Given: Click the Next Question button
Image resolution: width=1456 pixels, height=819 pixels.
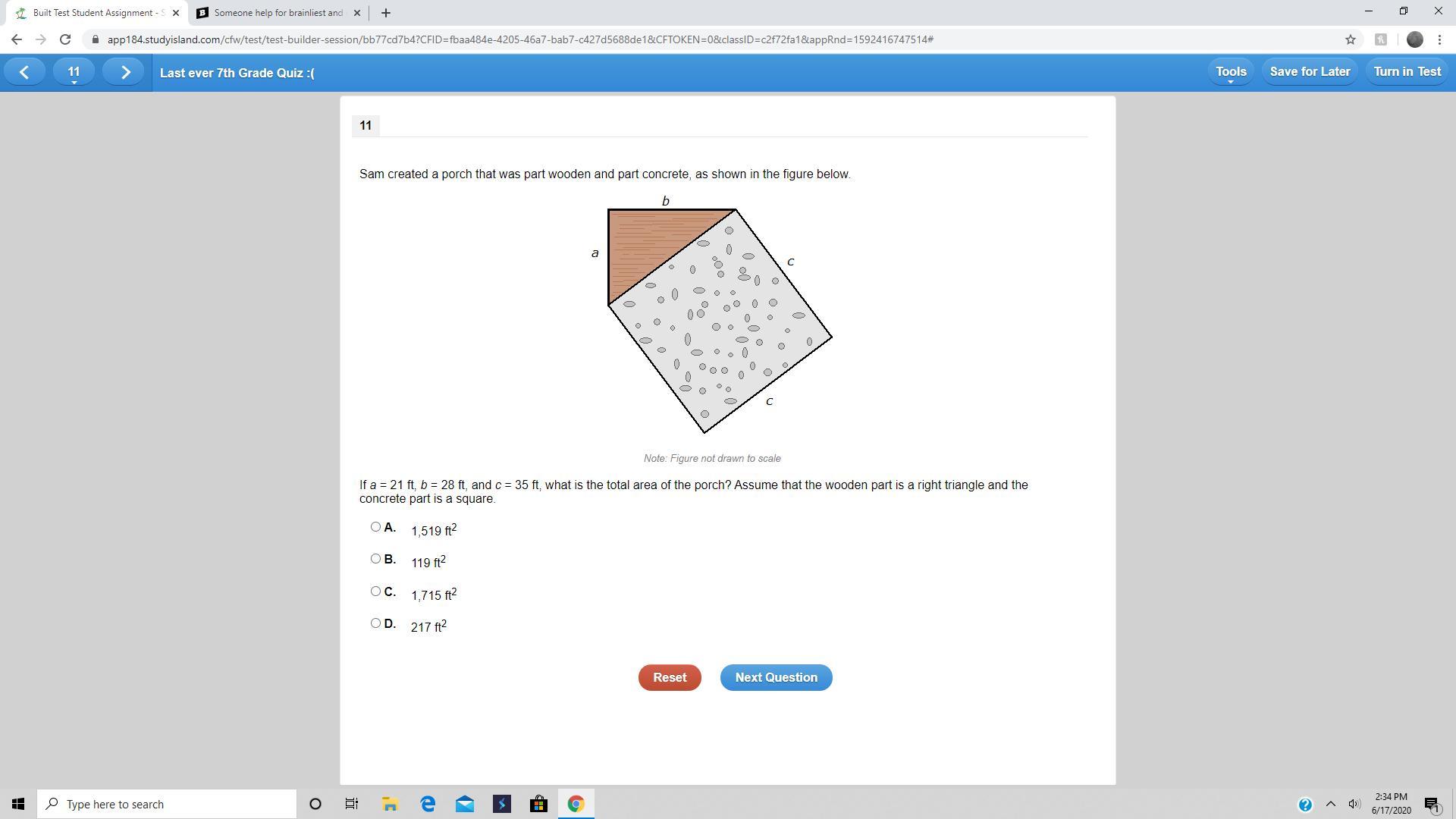Looking at the screenshot, I should coord(776,677).
